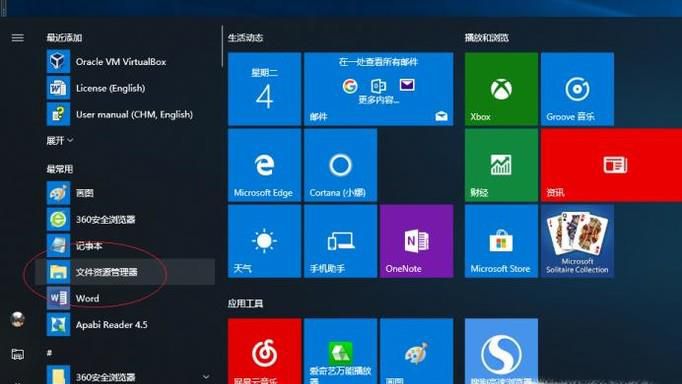This screenshot has width=682, height=384.
Task: Open 记事本 Notepad entry
Action: 130,246
